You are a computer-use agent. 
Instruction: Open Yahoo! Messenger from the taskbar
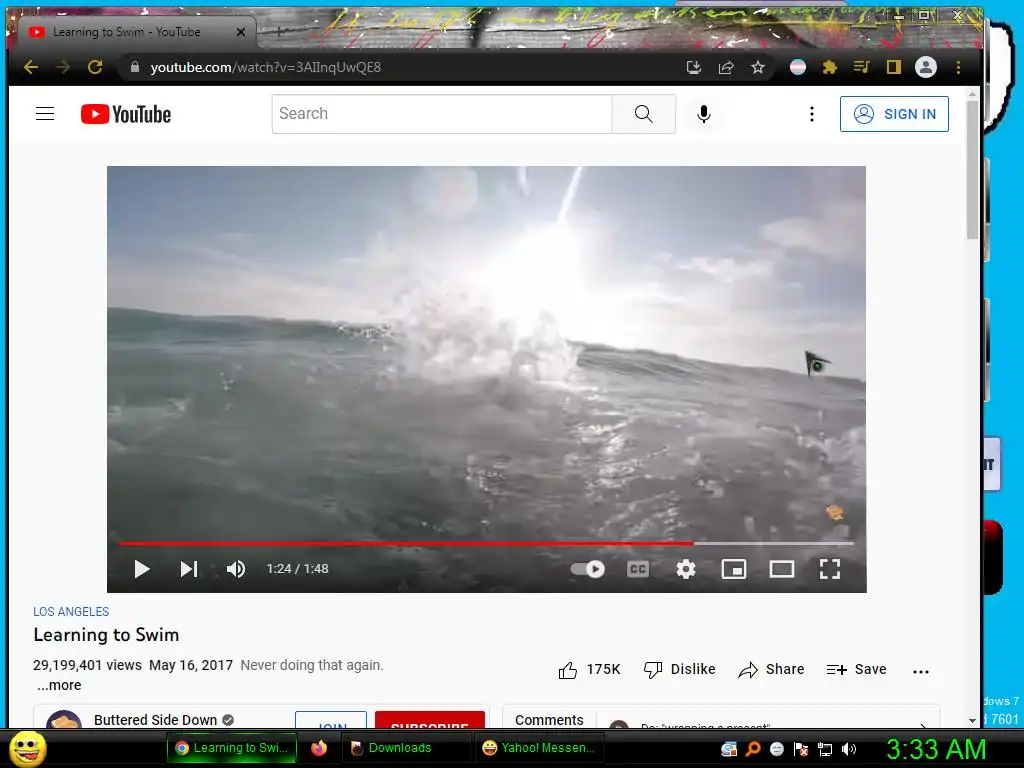(x=539, y=748)
